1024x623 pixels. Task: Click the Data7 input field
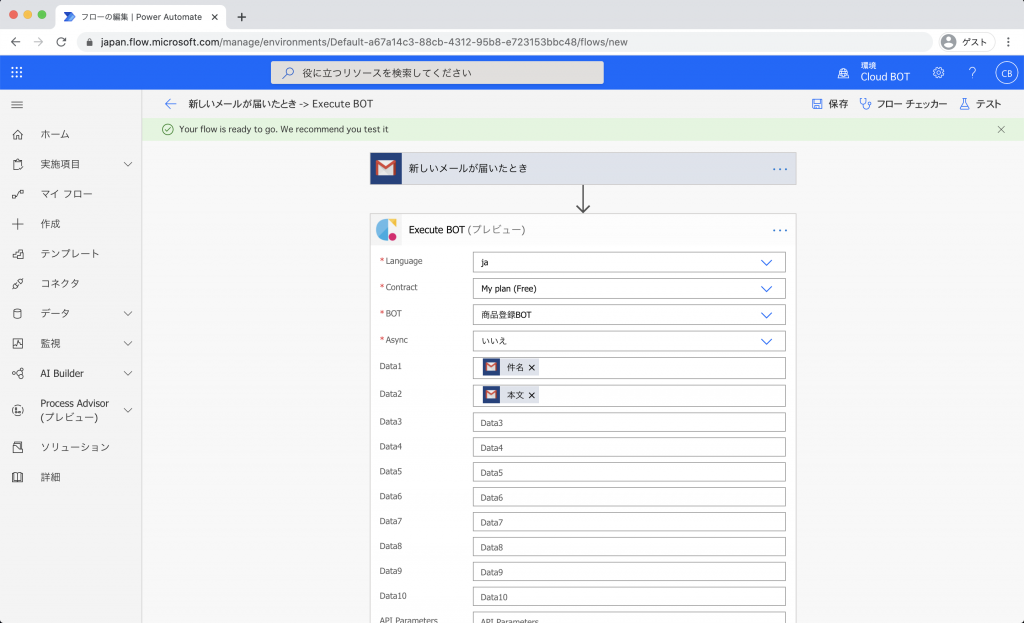pos(629,522)
